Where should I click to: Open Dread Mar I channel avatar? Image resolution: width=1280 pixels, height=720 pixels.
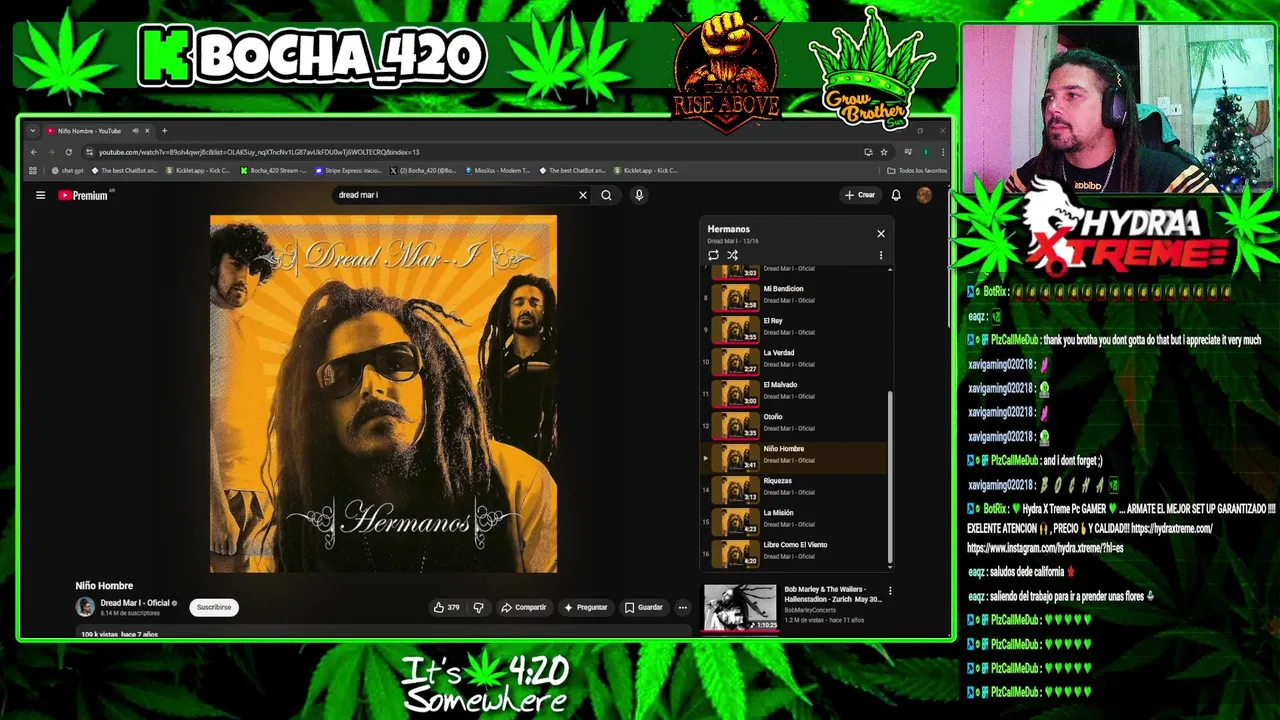pyautogui.click(x=85, y=606)
